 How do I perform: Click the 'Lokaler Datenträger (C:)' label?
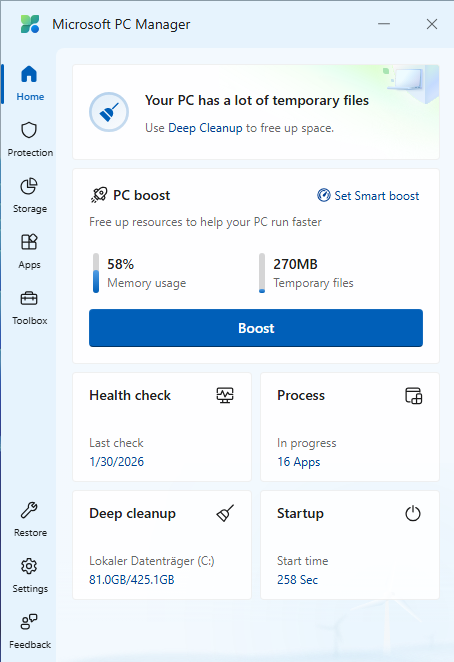[152, 561]
